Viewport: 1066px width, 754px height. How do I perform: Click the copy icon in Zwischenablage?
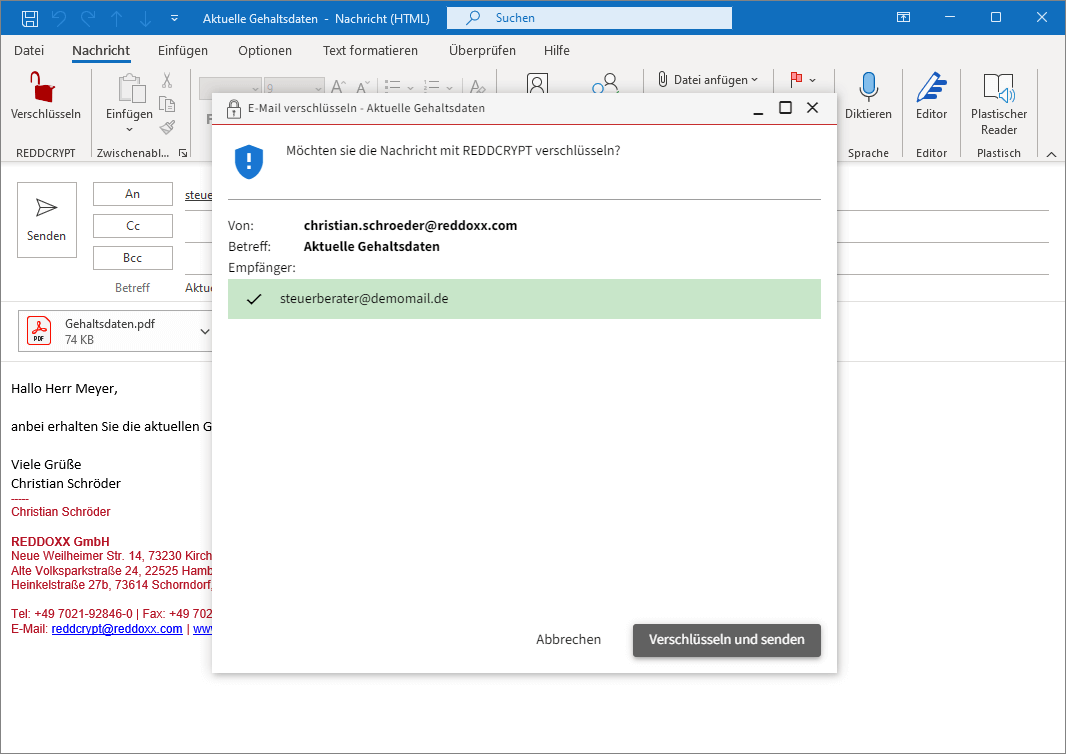click(x=167, y=103)
